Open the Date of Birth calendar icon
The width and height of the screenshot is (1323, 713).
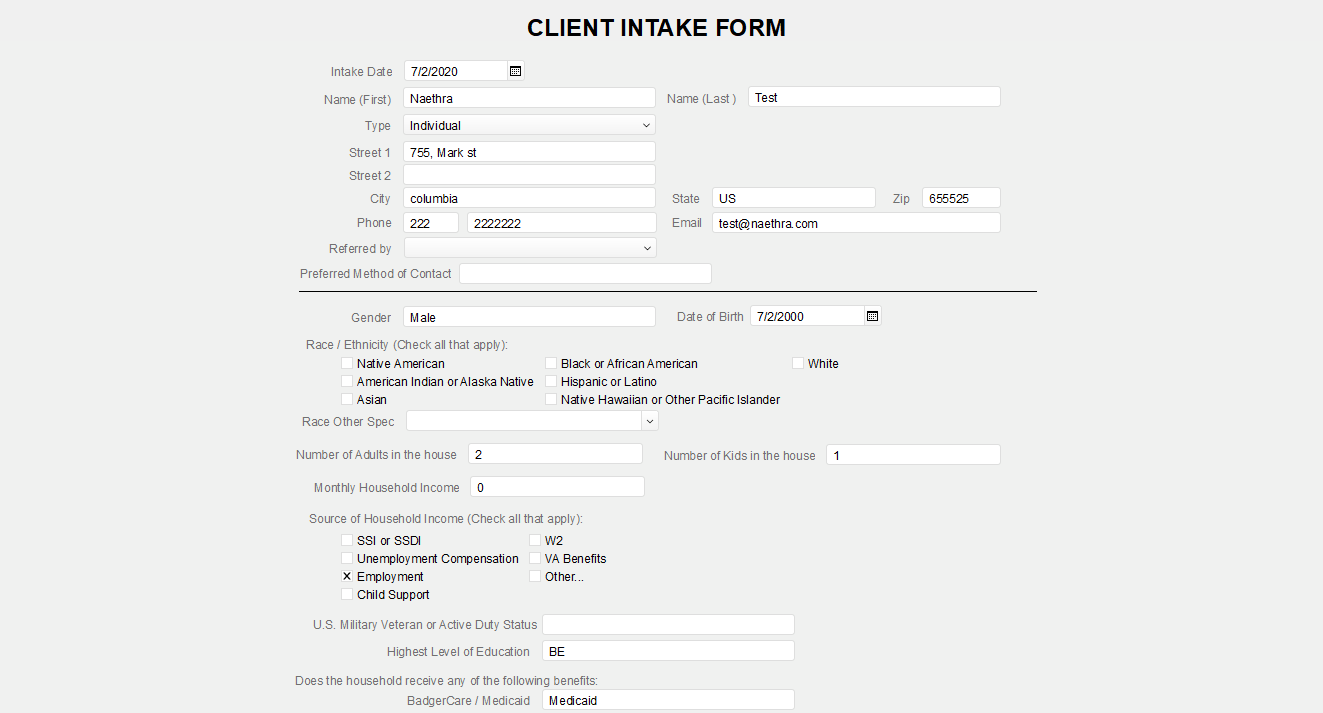point(872,316)
